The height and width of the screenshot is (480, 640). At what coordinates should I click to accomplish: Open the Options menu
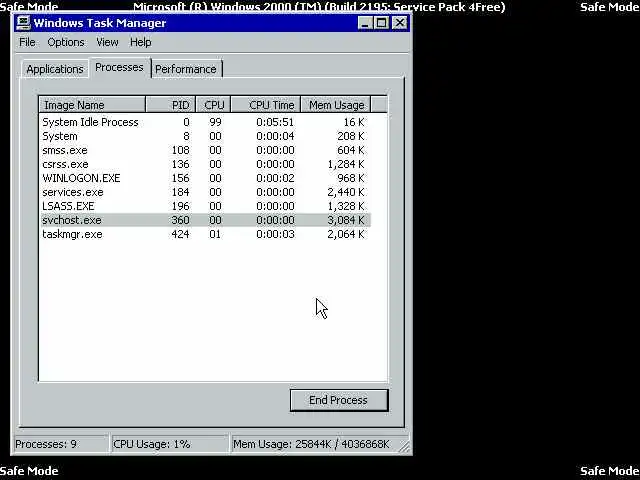(x=66, y=42)
